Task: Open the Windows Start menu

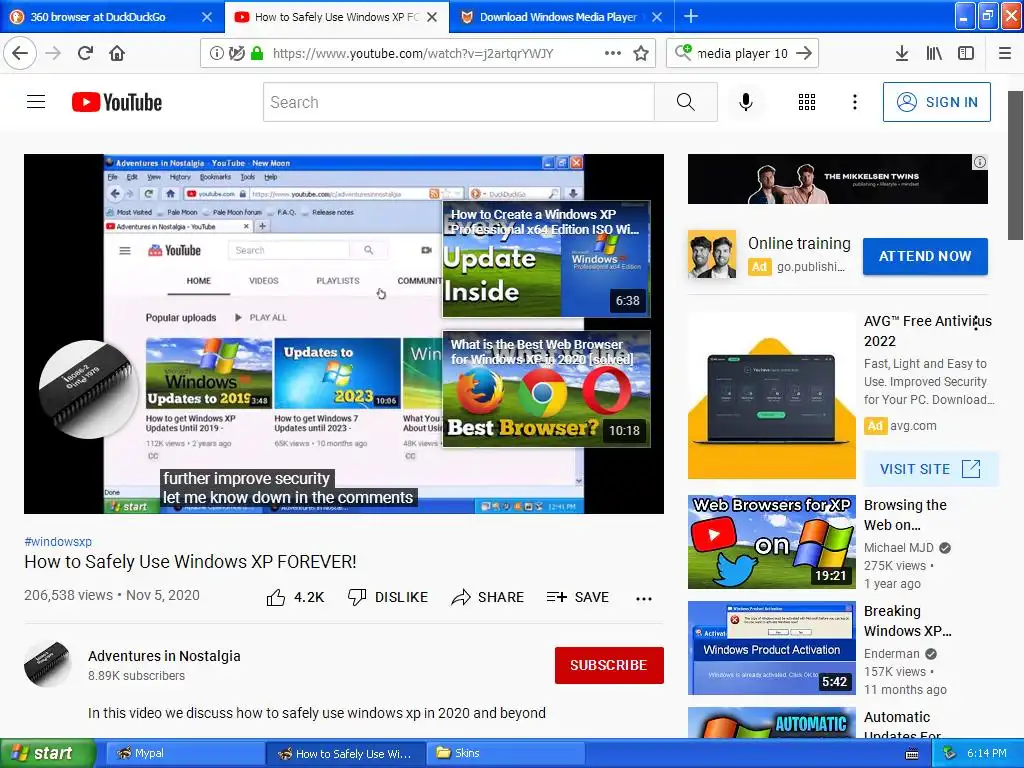Action: [48, 753]
